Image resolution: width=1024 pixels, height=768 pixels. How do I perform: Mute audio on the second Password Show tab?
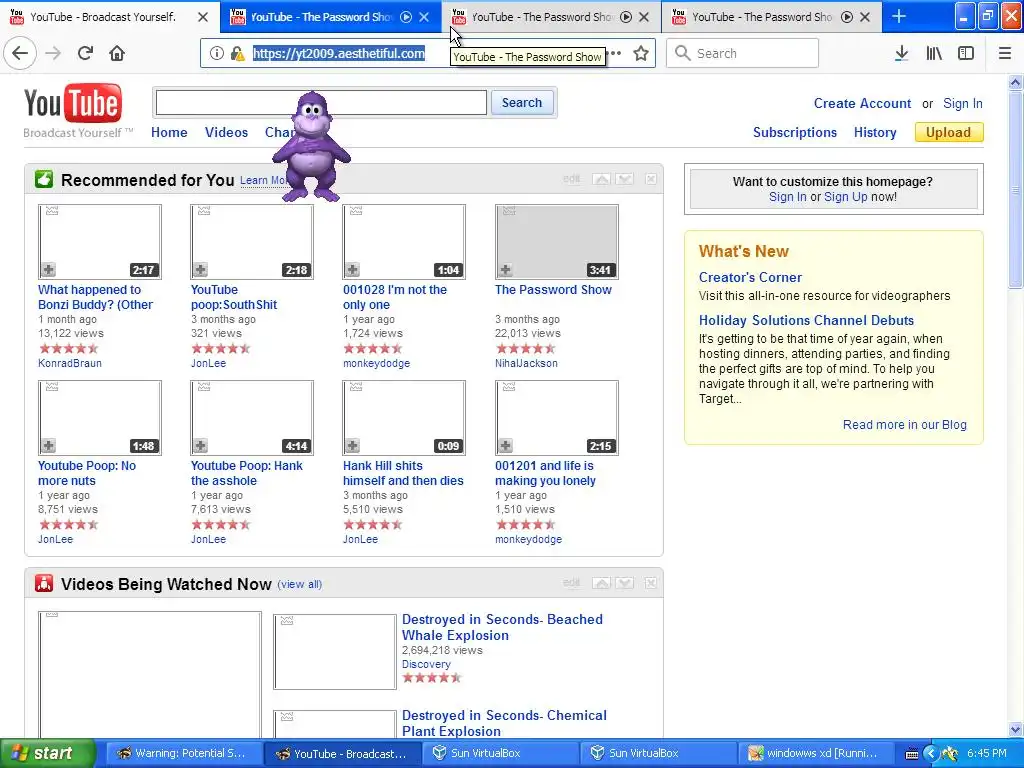click(406, 17)
